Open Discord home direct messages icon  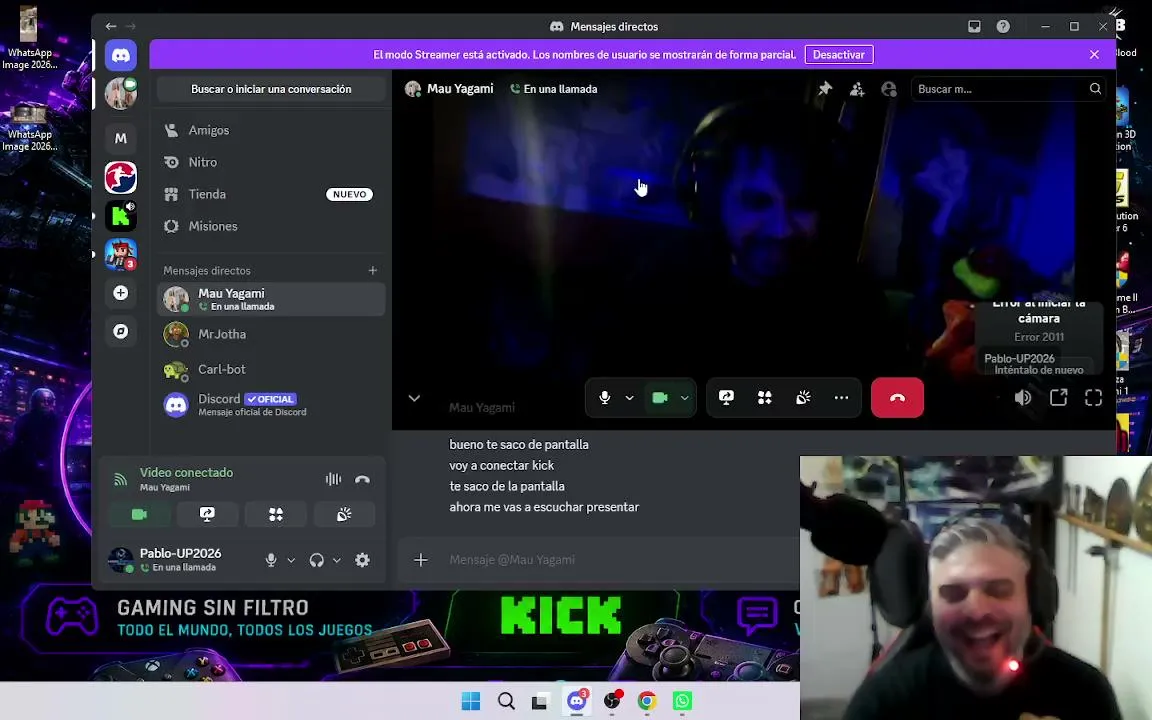click(x=120, y=55)
